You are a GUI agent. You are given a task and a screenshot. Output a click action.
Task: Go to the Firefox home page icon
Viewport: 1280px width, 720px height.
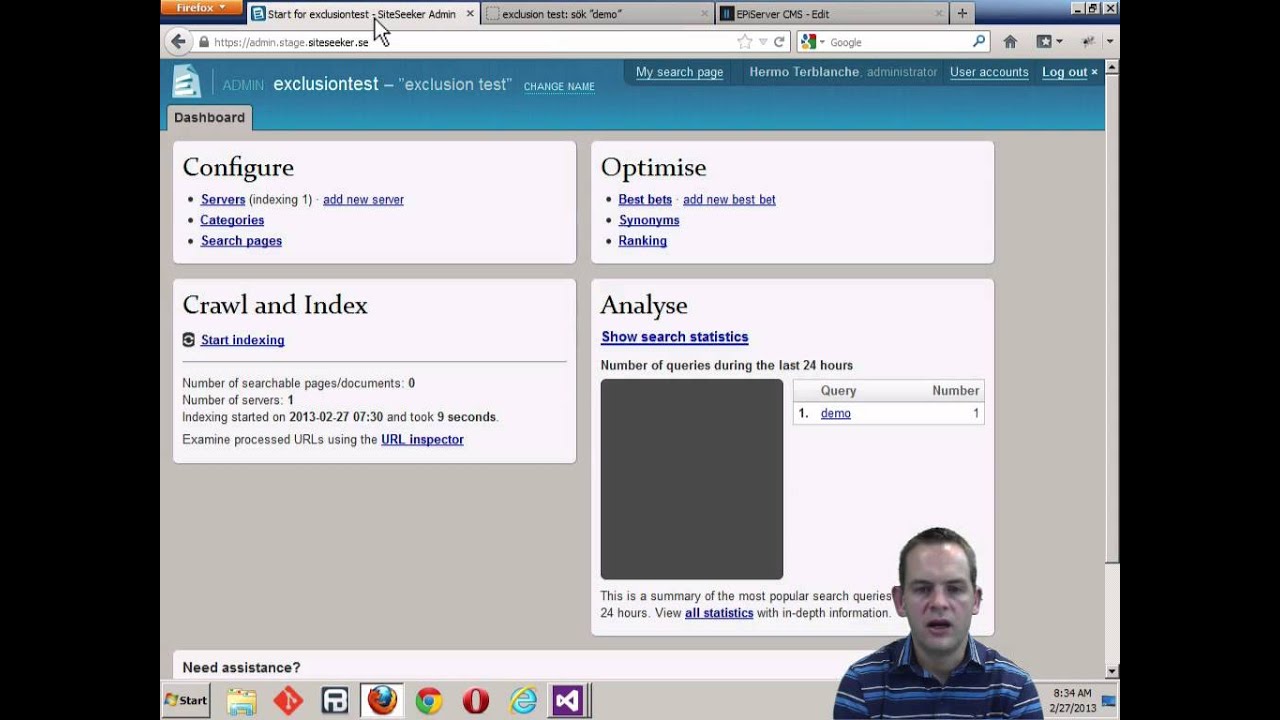click(x=1010, y=42)
